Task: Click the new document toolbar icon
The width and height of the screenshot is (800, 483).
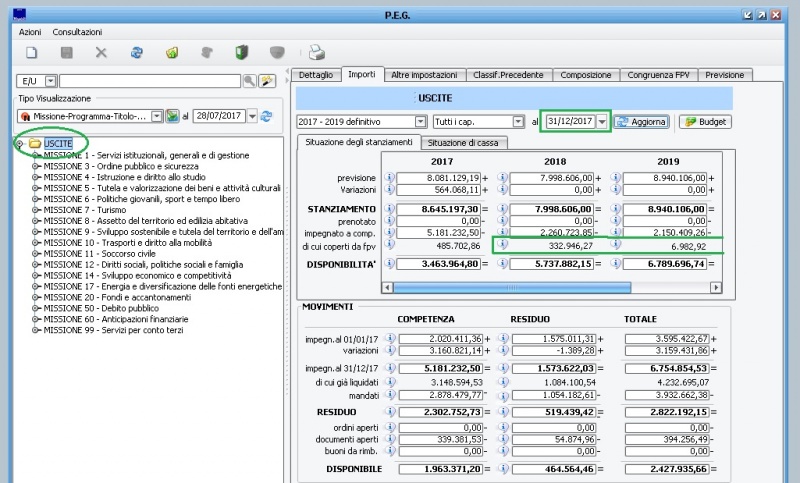Action: [31, 52]
